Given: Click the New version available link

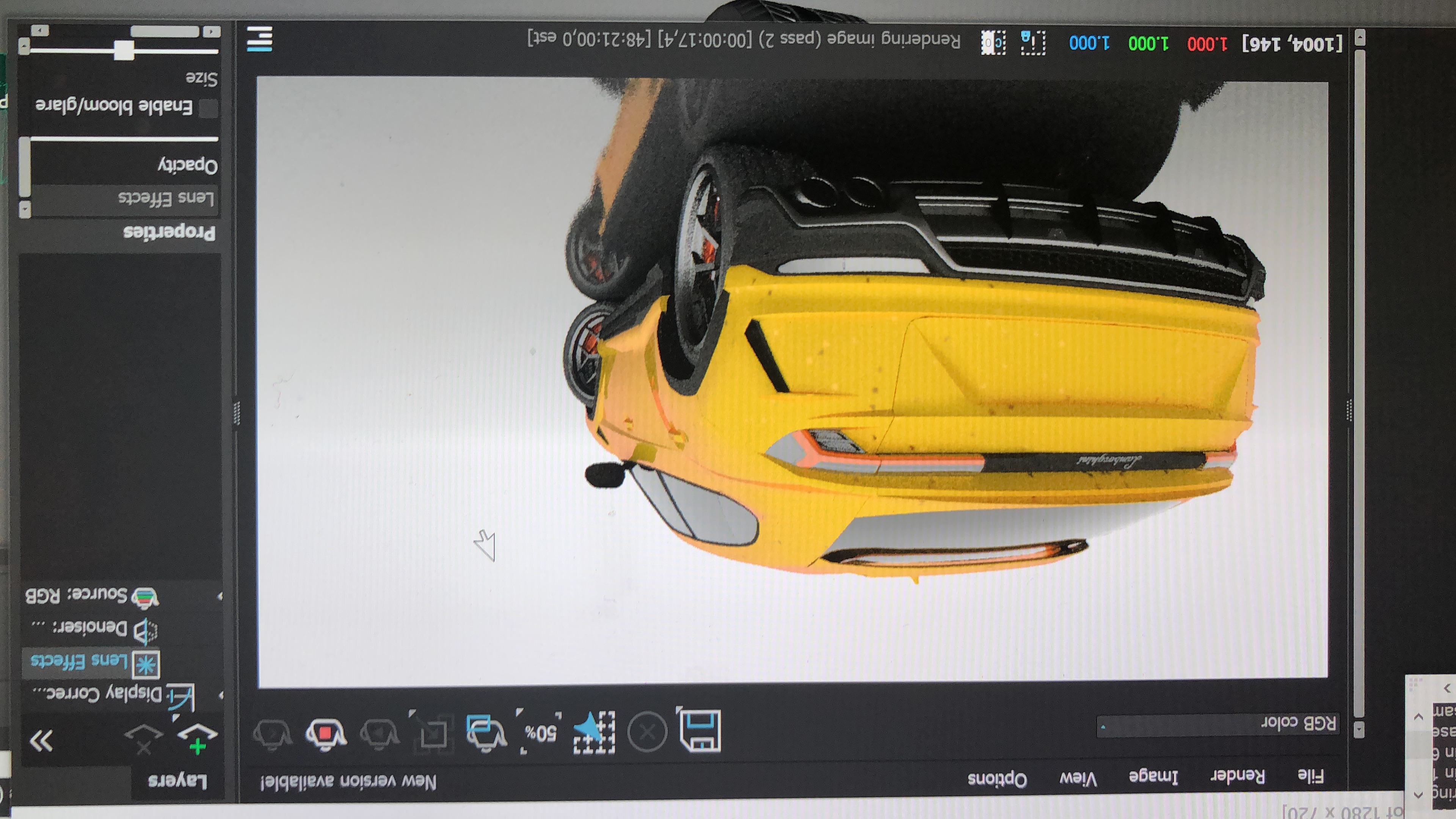Looking at the screenshot, I should [348, 782].
